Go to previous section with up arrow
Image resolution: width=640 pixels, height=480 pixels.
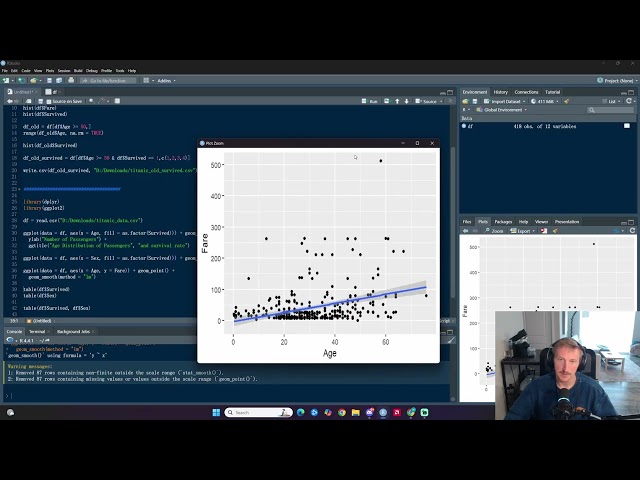coord(397,101)
